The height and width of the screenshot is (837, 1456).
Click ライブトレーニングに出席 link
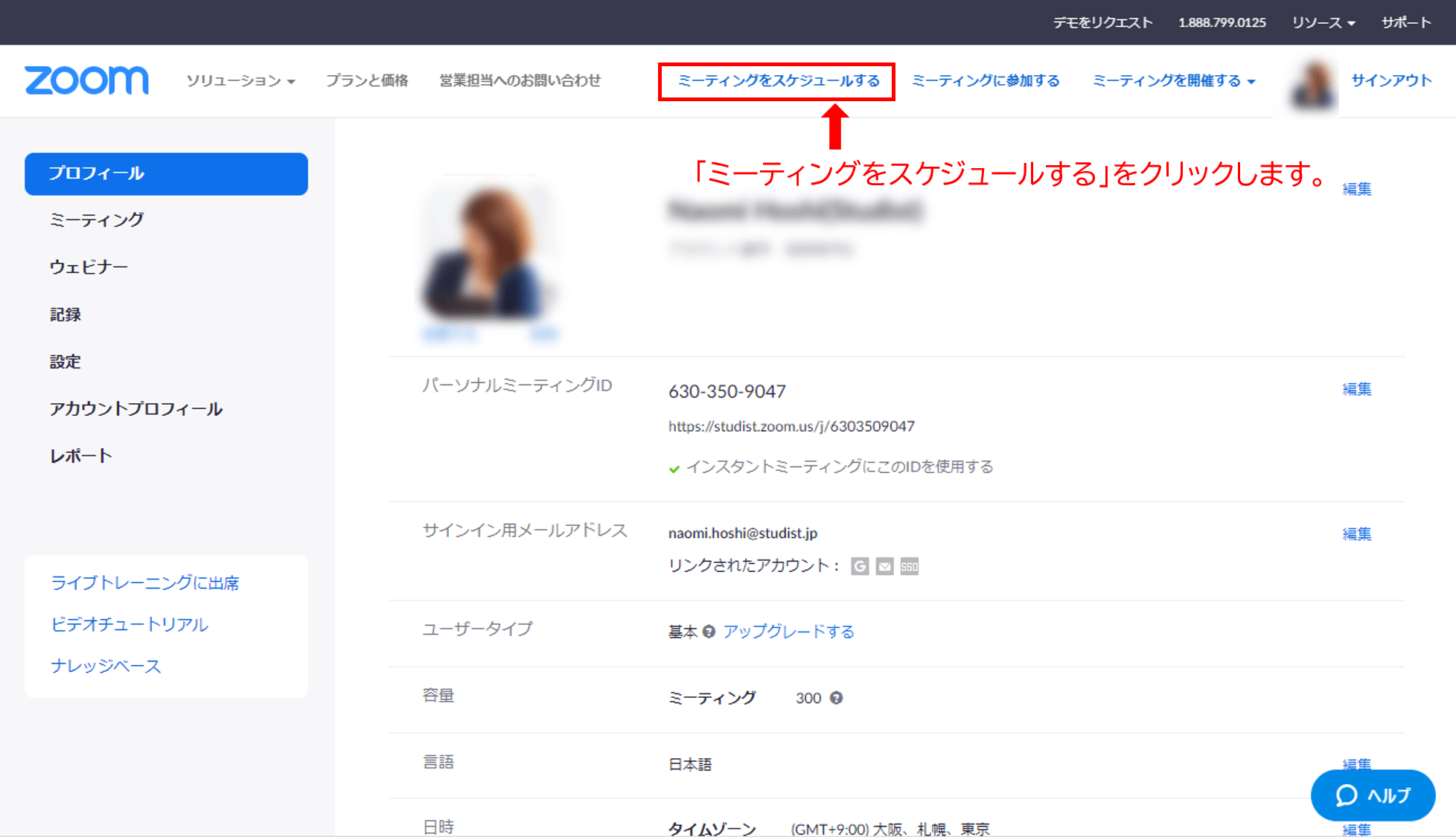click(145, 583)
